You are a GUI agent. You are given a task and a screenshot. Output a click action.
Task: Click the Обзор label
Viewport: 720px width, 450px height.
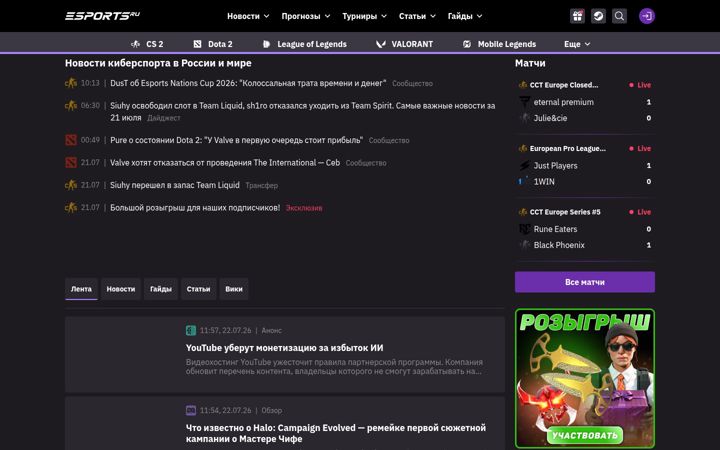272,410
